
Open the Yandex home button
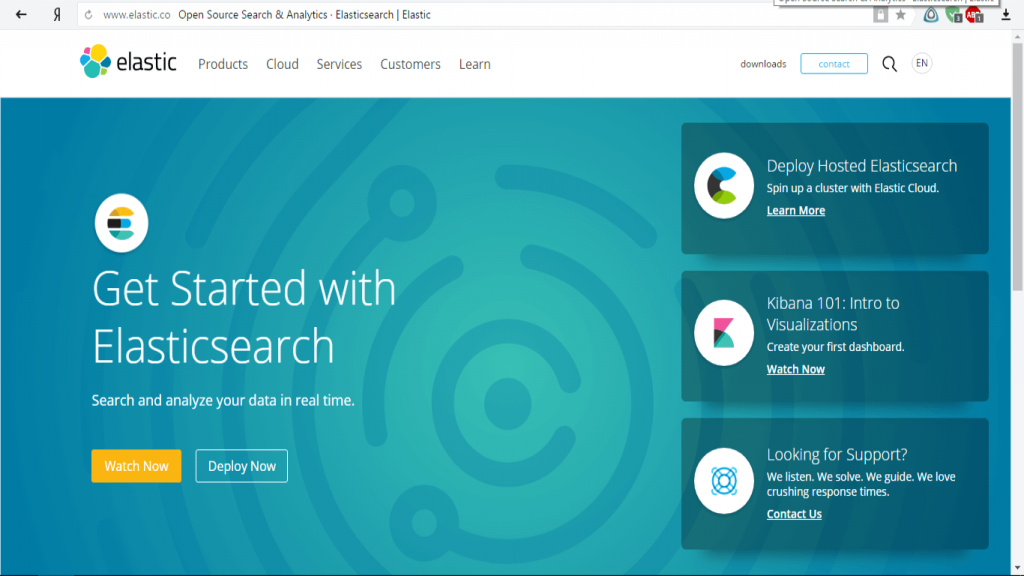pos(57,14)
